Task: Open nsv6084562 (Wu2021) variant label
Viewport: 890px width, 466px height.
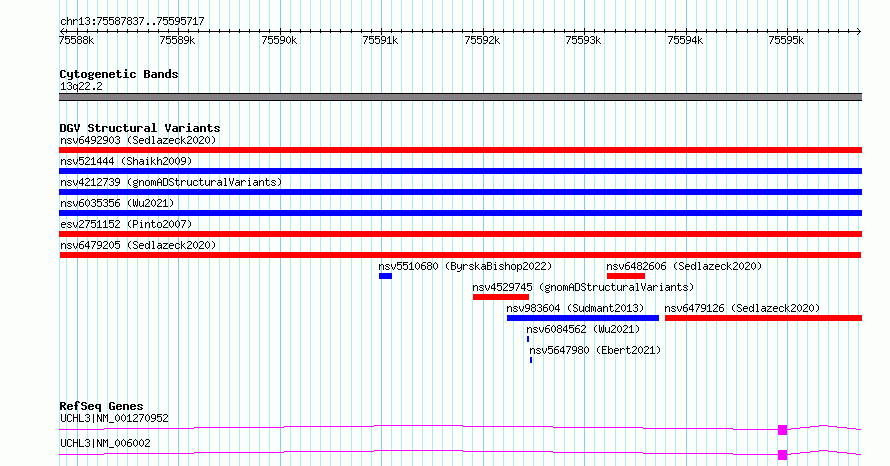Action: pos(583,329)
